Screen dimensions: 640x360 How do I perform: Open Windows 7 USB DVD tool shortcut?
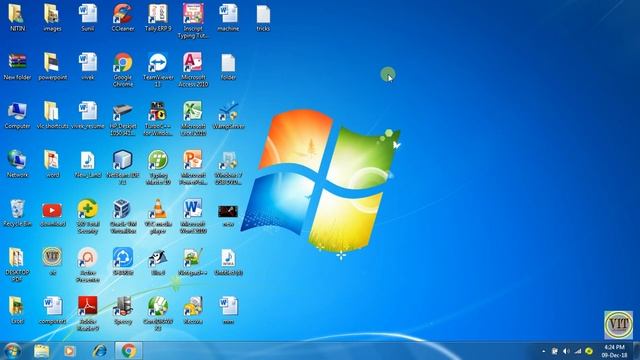228,167
